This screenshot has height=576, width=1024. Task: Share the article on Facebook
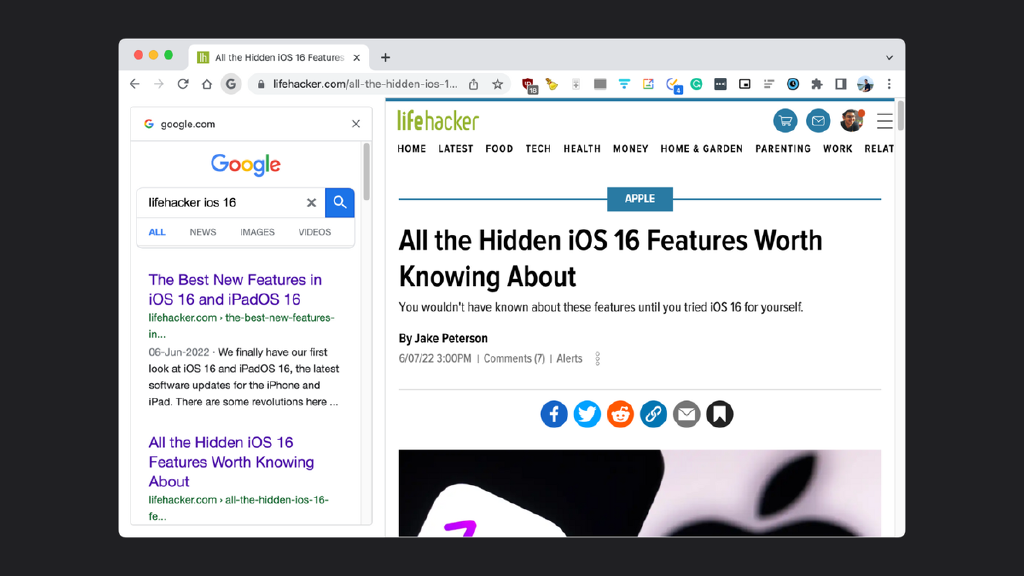[x=554, y=414]
